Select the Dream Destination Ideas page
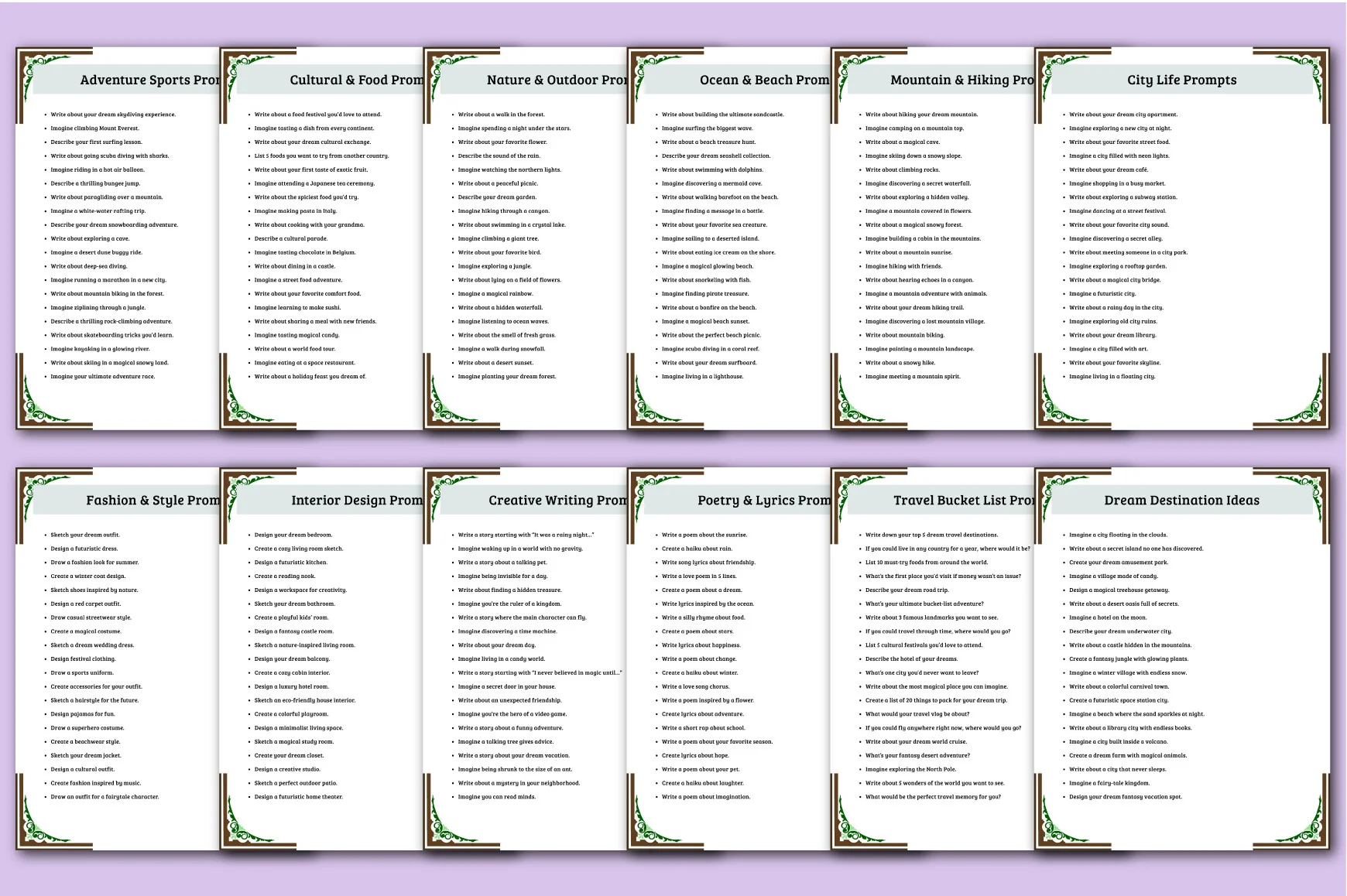The height and width of the screenshot is (896, 1347). [x=1181, y=658]
